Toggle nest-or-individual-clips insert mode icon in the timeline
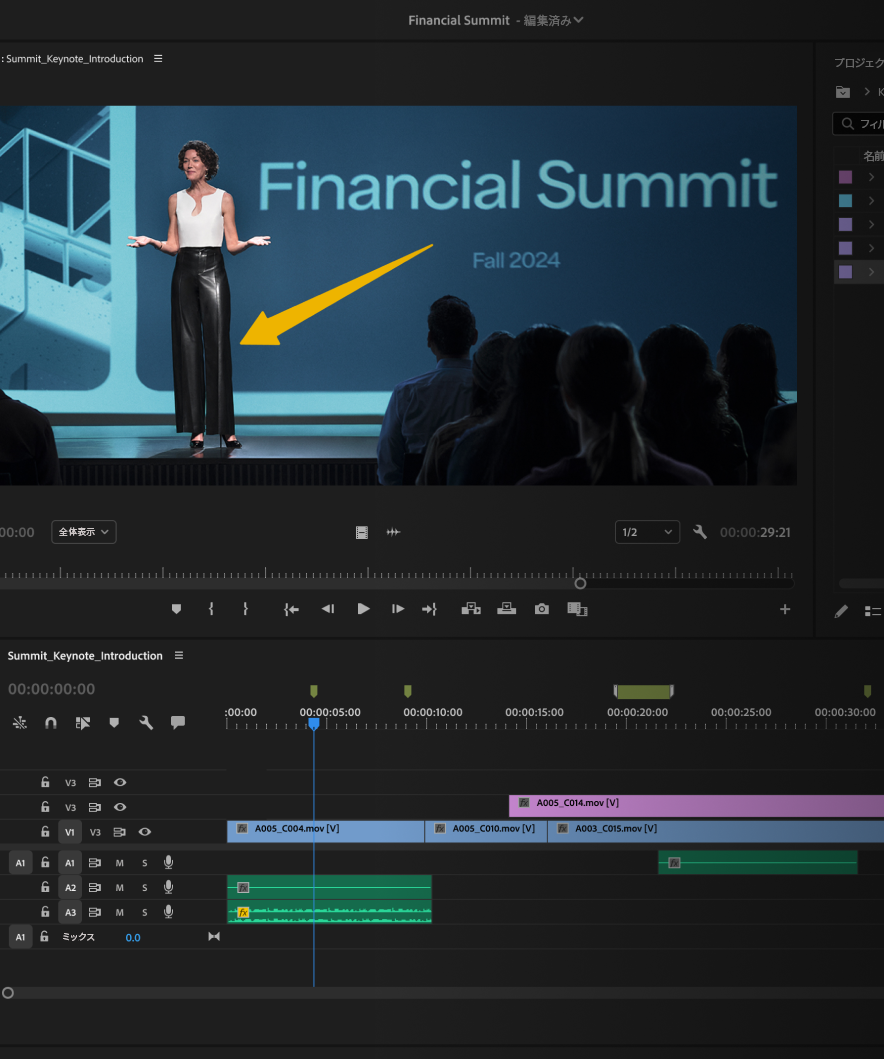884x1059 pixels. [20, 723]
